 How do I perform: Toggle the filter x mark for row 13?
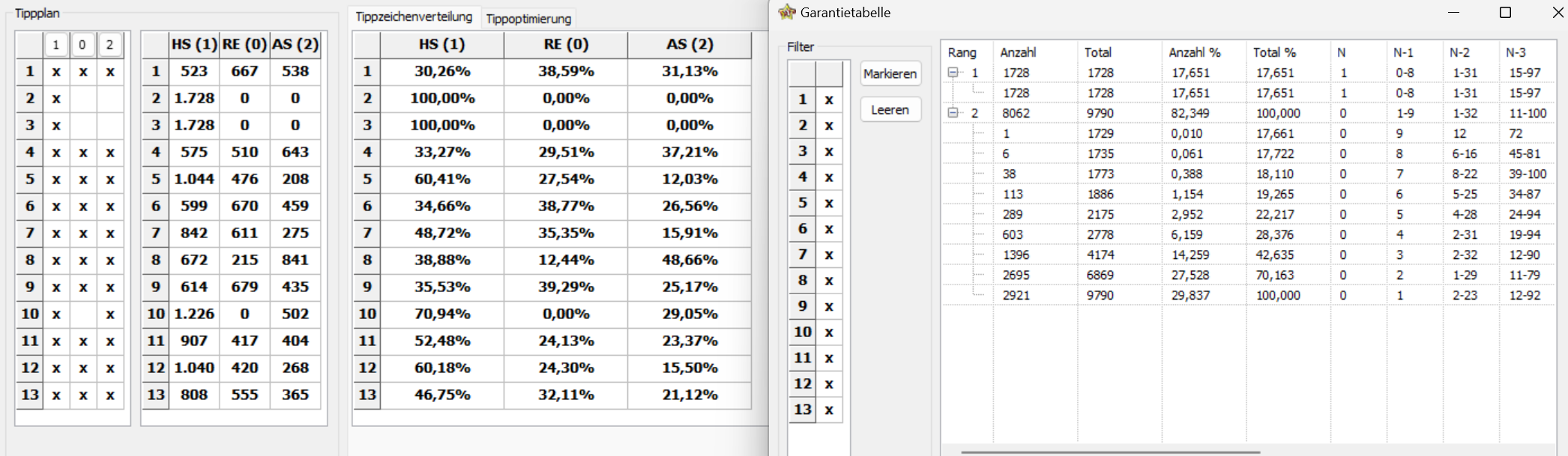click(x=829, y=410)
